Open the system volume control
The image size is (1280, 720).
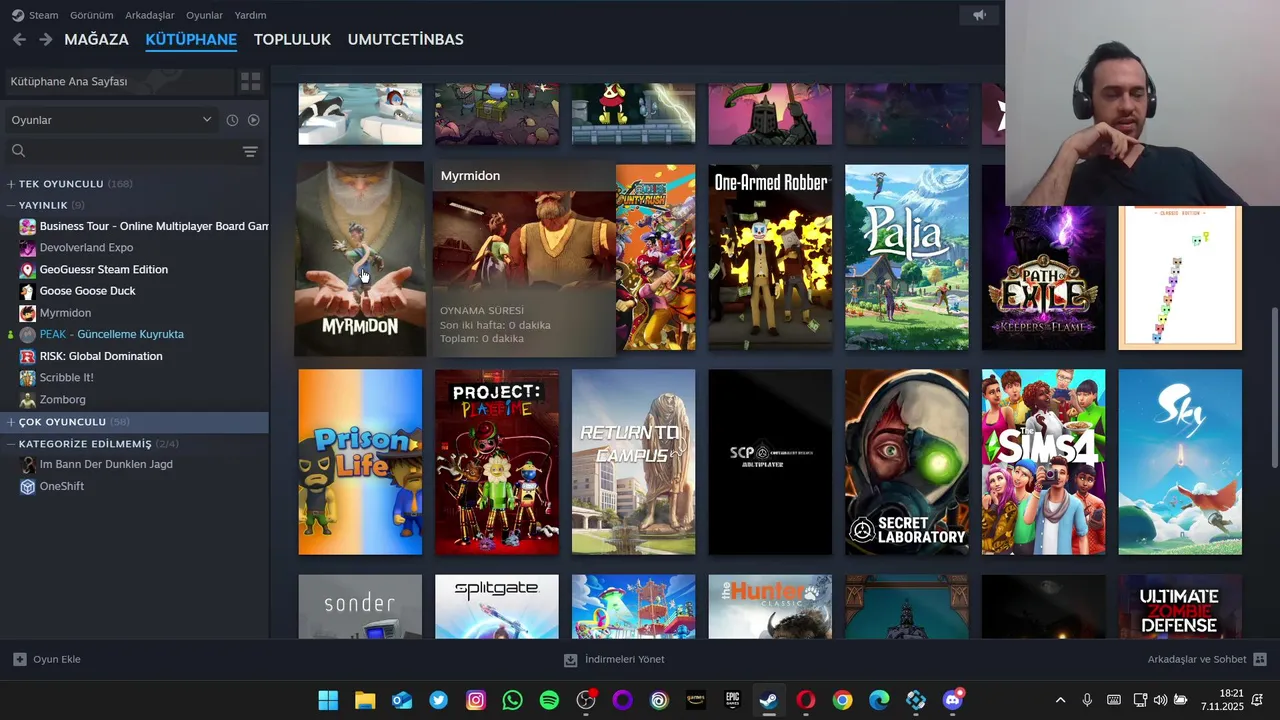pos(1160,700)
